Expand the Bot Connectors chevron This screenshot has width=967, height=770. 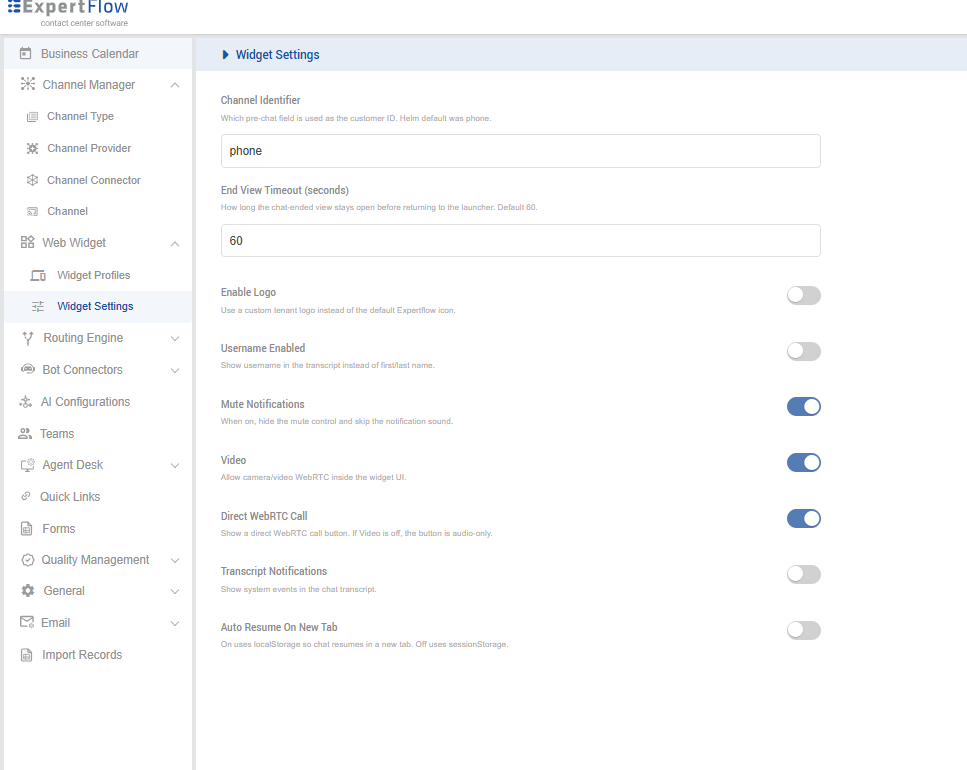(x=175, y=371)
